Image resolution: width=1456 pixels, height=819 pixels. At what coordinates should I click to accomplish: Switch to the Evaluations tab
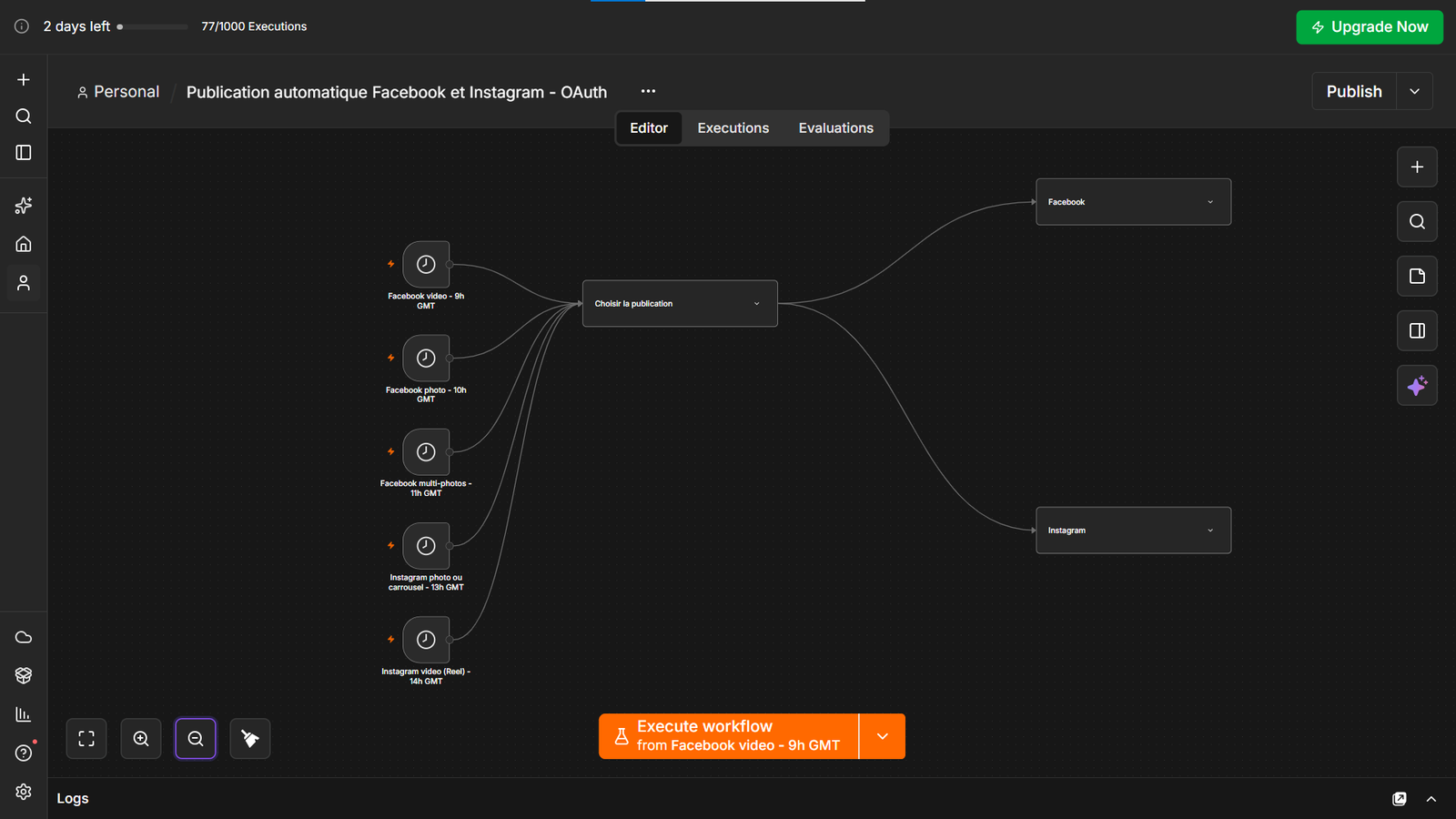(x=836, y=128)
